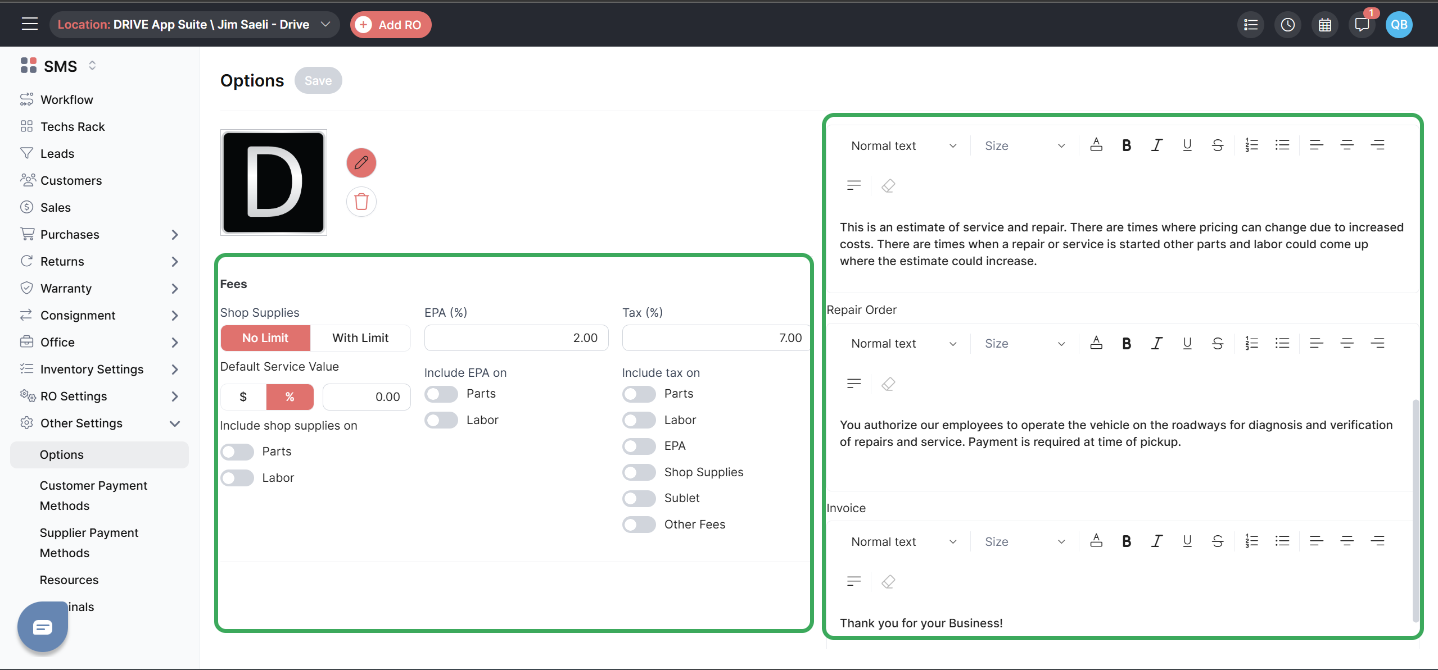
Task: Open the hamburger navigation menu
Action: (x=30, y=24)
